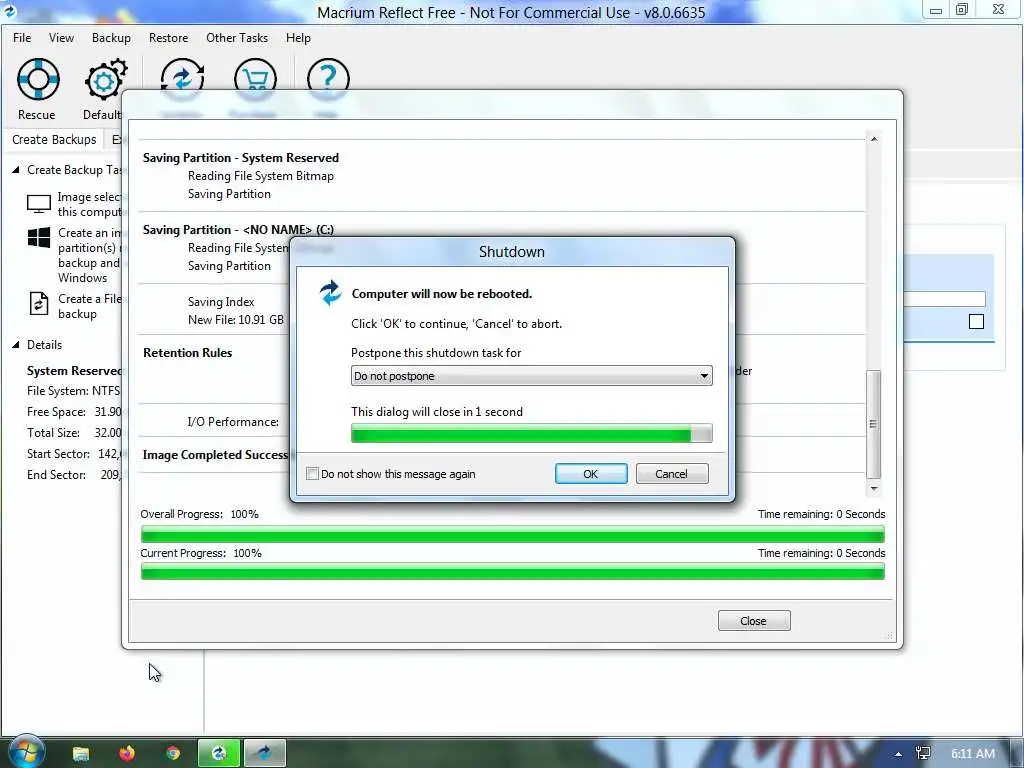Click the File and Folder backup icon
1024x768 pixels.
(x=39, y=304)
